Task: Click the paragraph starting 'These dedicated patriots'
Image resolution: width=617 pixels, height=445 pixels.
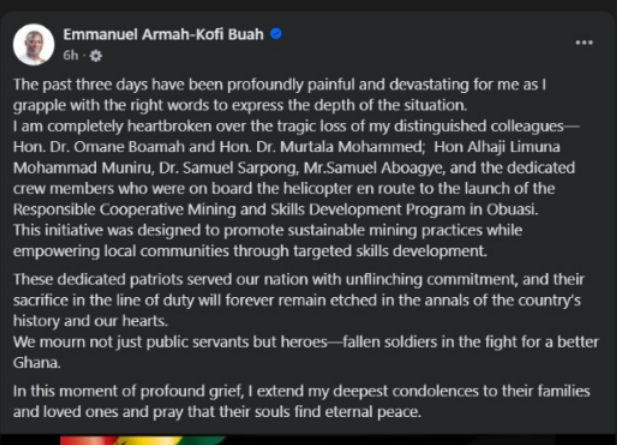Action: (299, 300)
